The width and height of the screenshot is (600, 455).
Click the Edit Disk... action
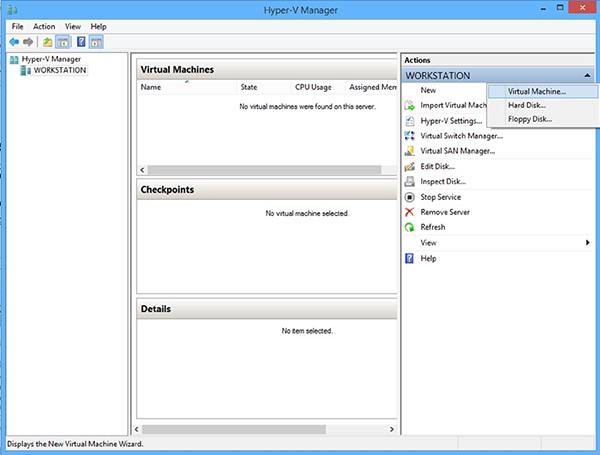[x=437, y=166]
